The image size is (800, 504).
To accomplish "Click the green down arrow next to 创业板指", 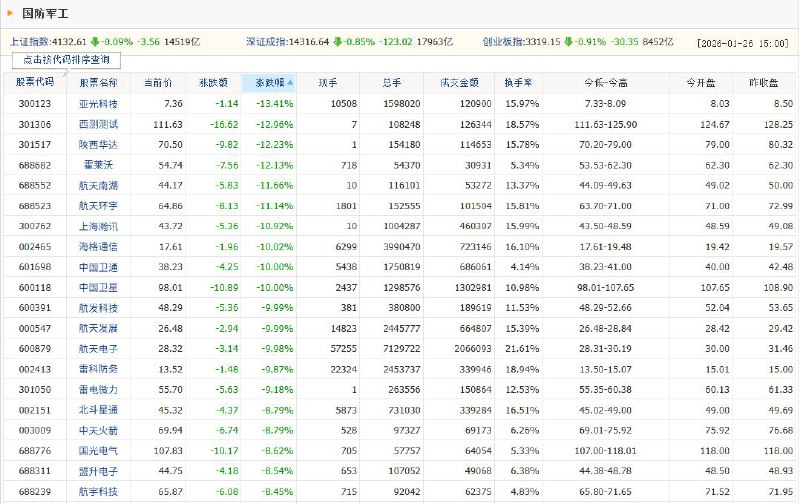I will [x=568, y=42].
